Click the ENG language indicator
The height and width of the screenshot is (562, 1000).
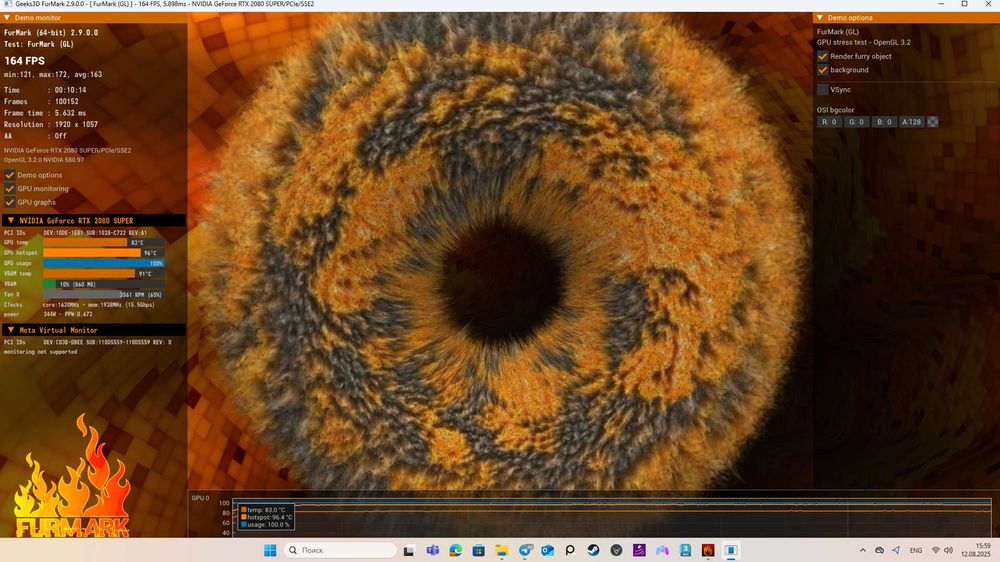(x=916, y=551)
